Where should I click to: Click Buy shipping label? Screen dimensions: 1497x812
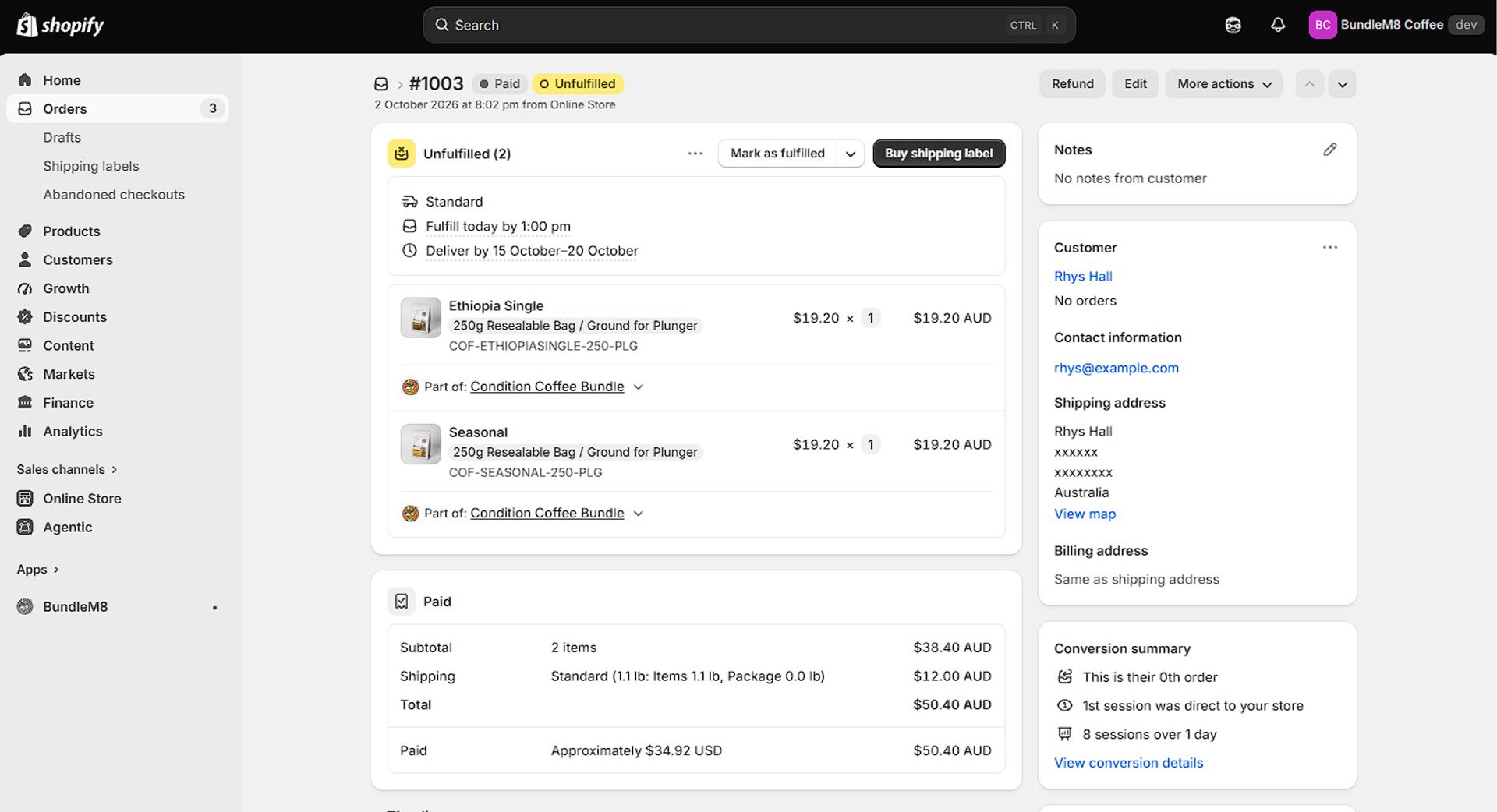tap(939, 154)
